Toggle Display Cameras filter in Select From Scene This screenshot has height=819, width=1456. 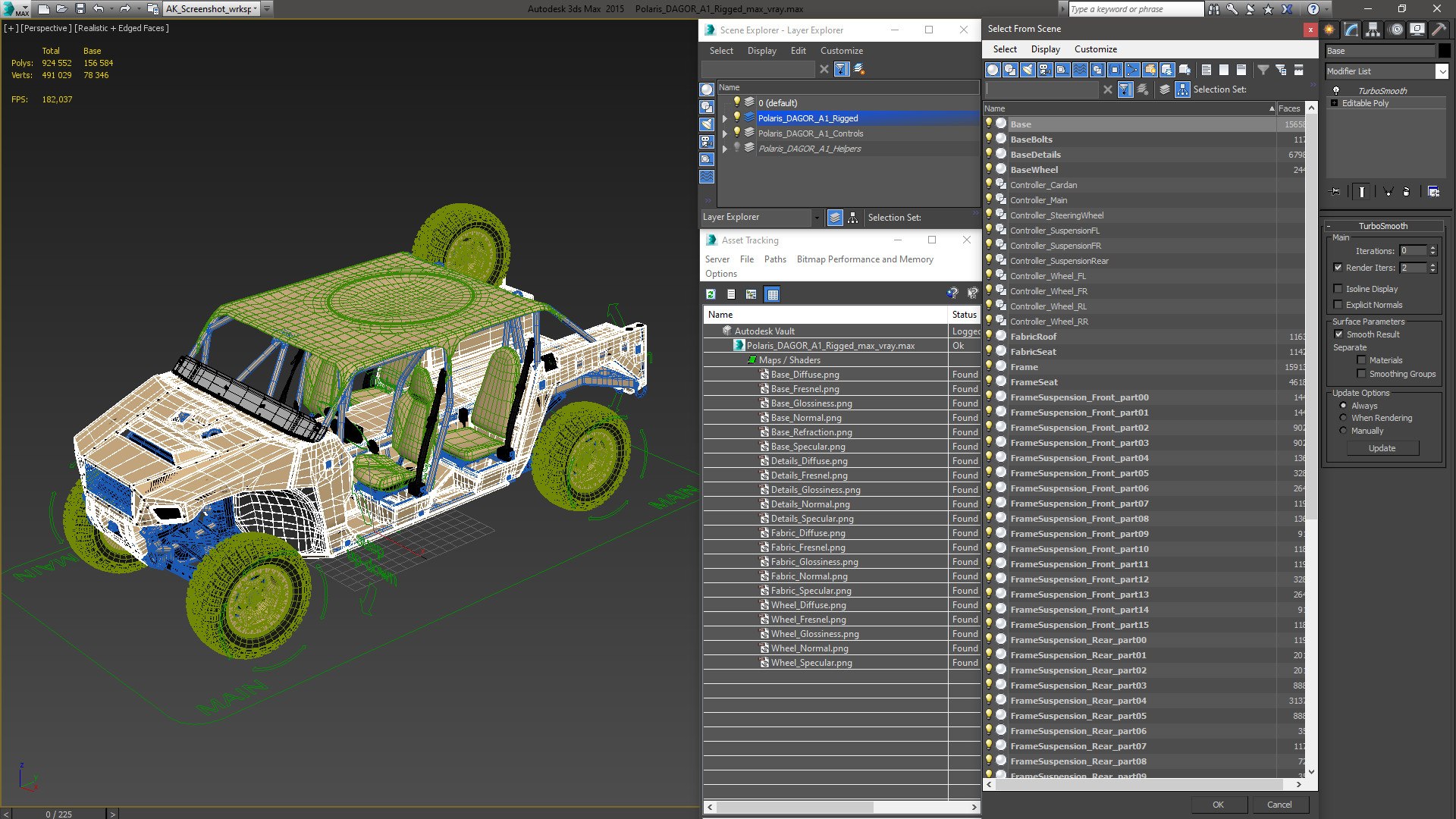pyautogui.click(x=1045, y=70)
